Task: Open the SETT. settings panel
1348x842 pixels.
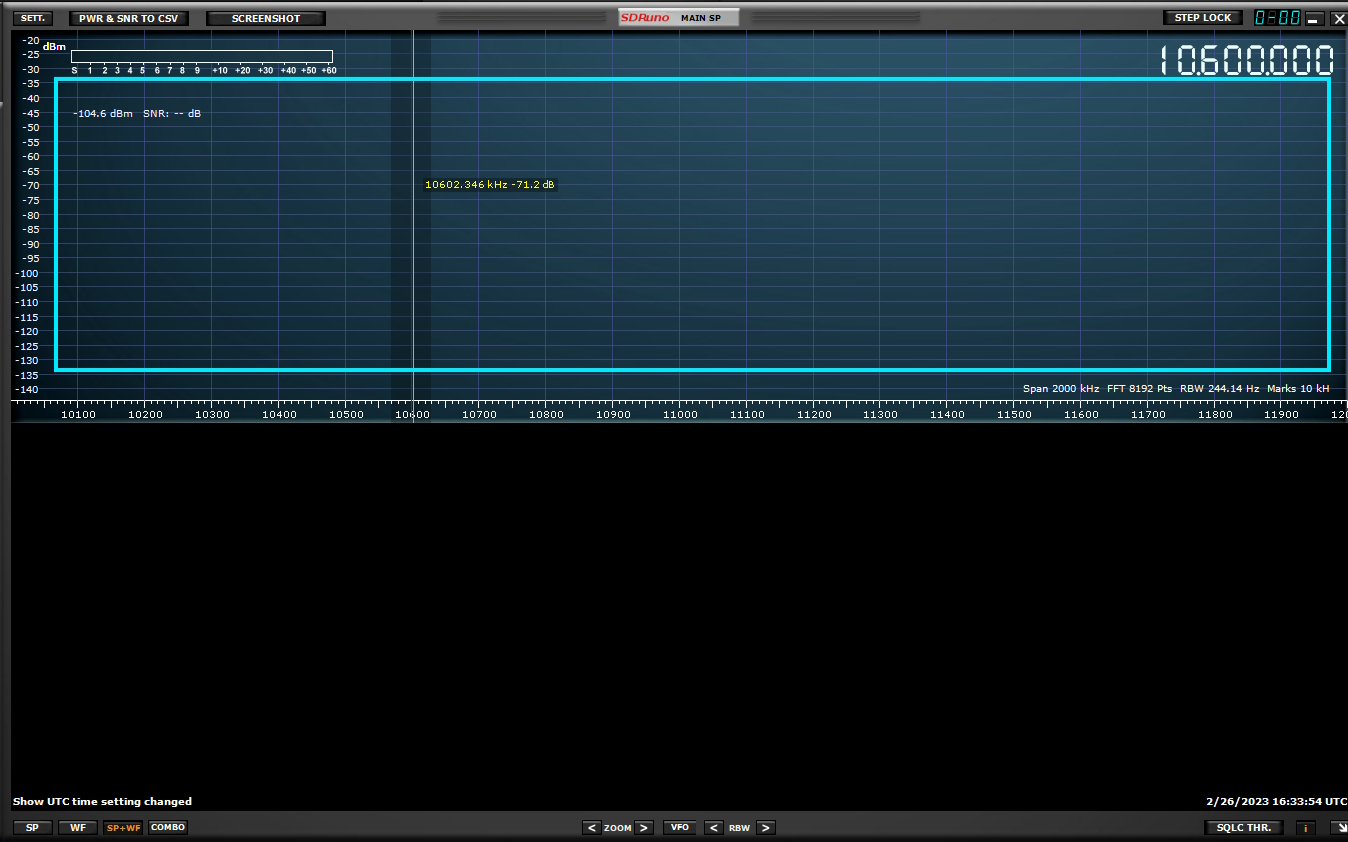Action: pyautogui.click(x=33, y=18)
